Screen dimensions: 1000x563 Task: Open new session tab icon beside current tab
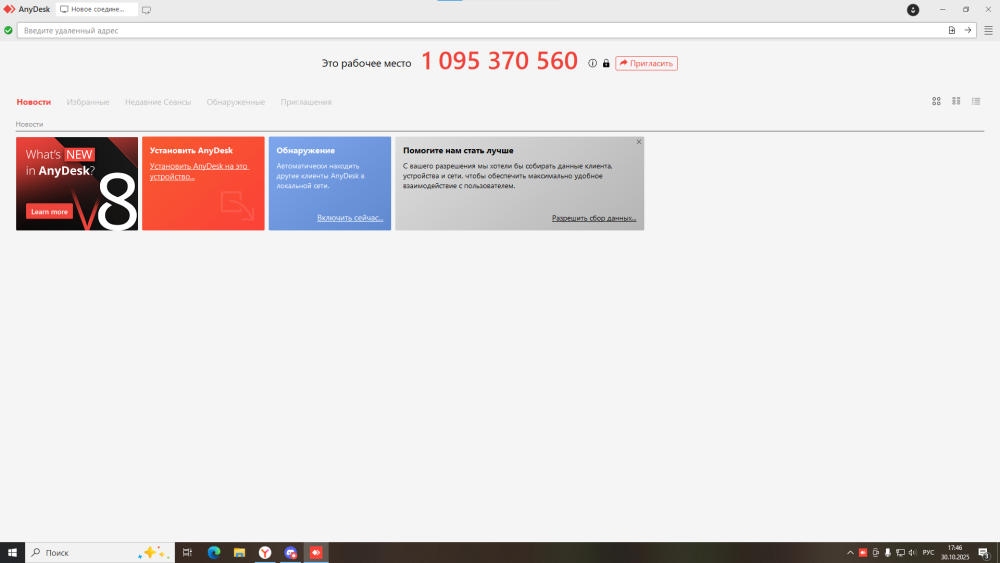[146, 10]
